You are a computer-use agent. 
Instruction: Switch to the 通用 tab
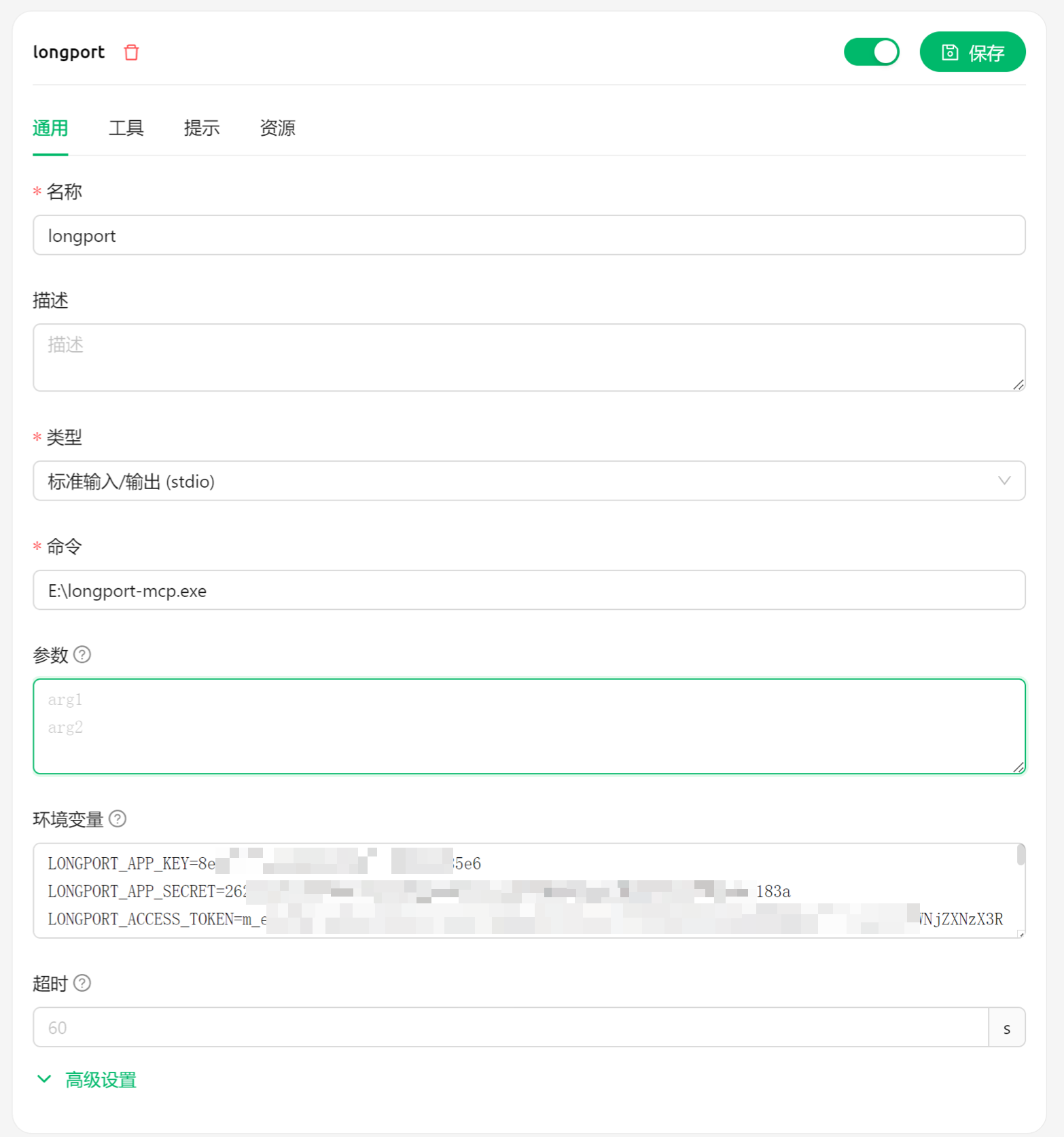click(x=50, y=128)
